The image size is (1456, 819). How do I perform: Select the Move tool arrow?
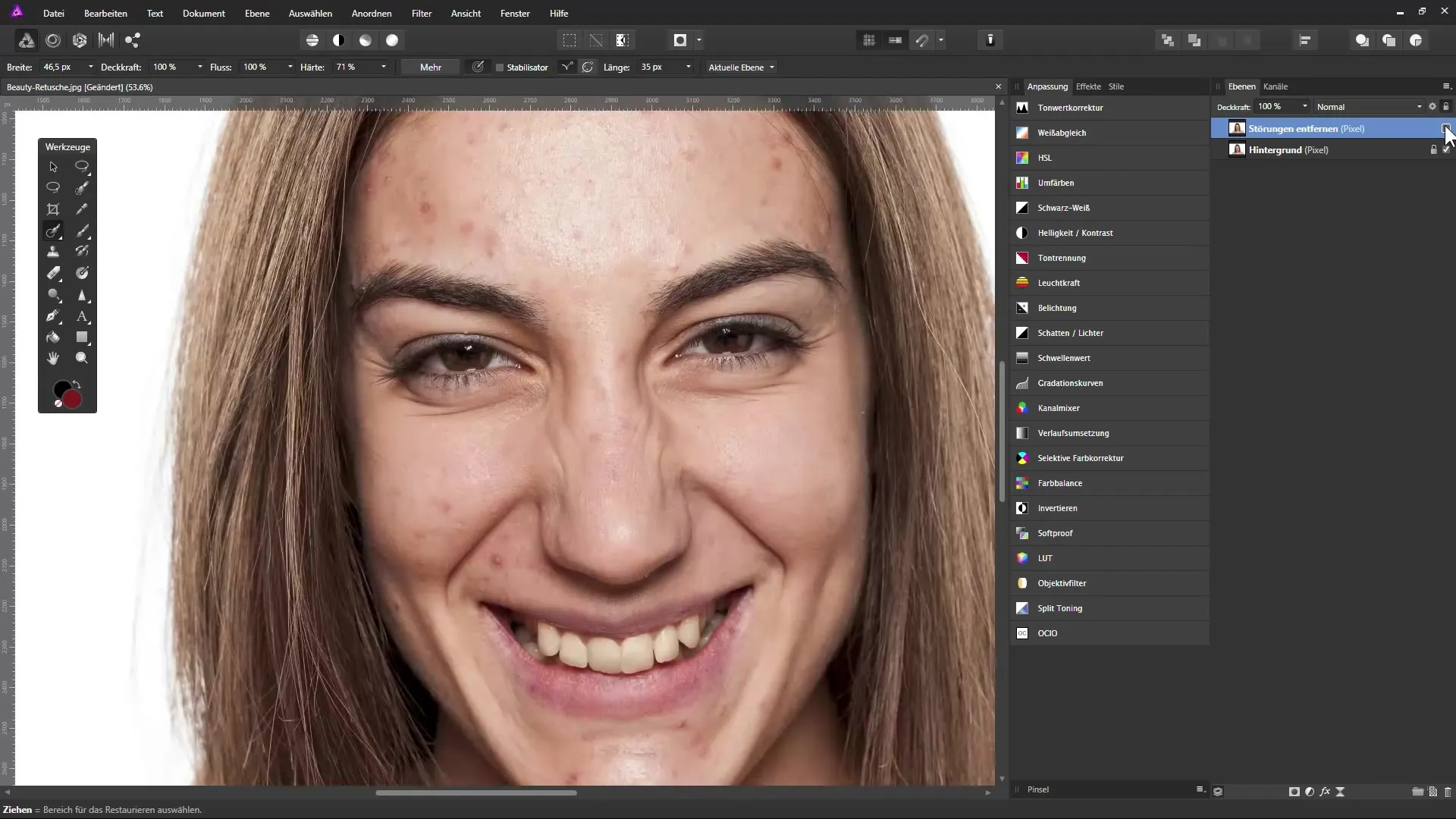(53, 167)
